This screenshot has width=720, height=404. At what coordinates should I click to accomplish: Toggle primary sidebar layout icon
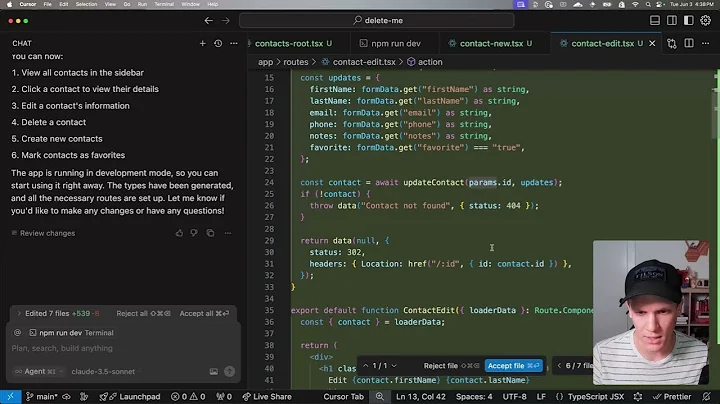click(672, 21)
